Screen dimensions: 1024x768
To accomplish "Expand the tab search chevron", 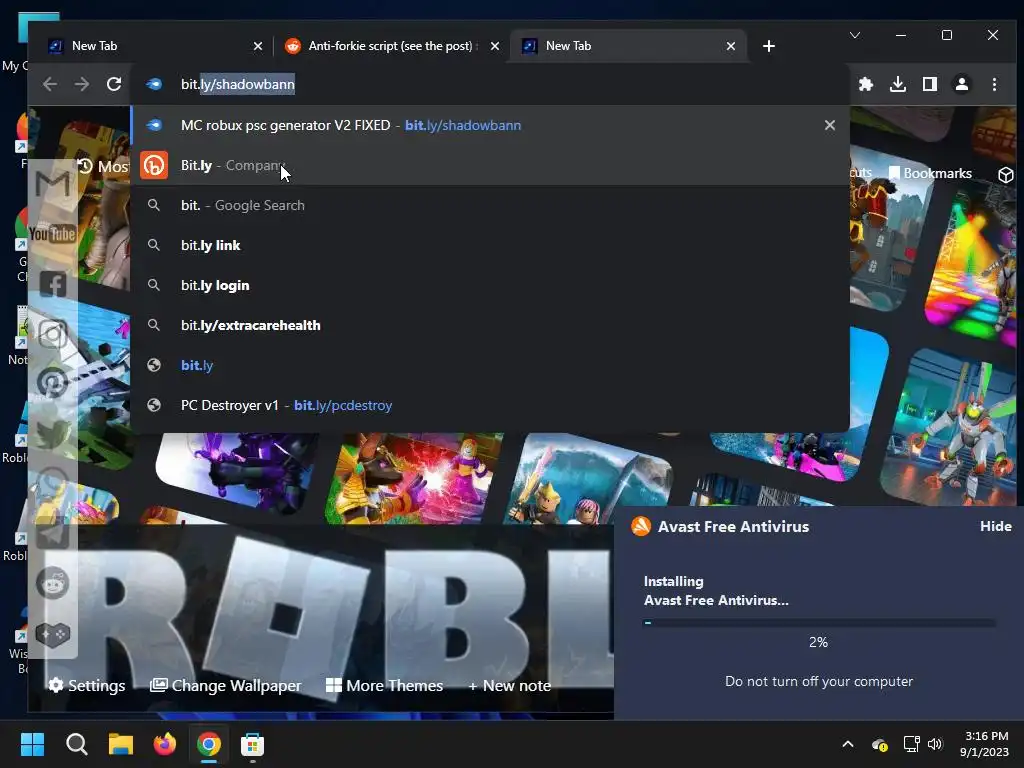I will pos(855,35).
